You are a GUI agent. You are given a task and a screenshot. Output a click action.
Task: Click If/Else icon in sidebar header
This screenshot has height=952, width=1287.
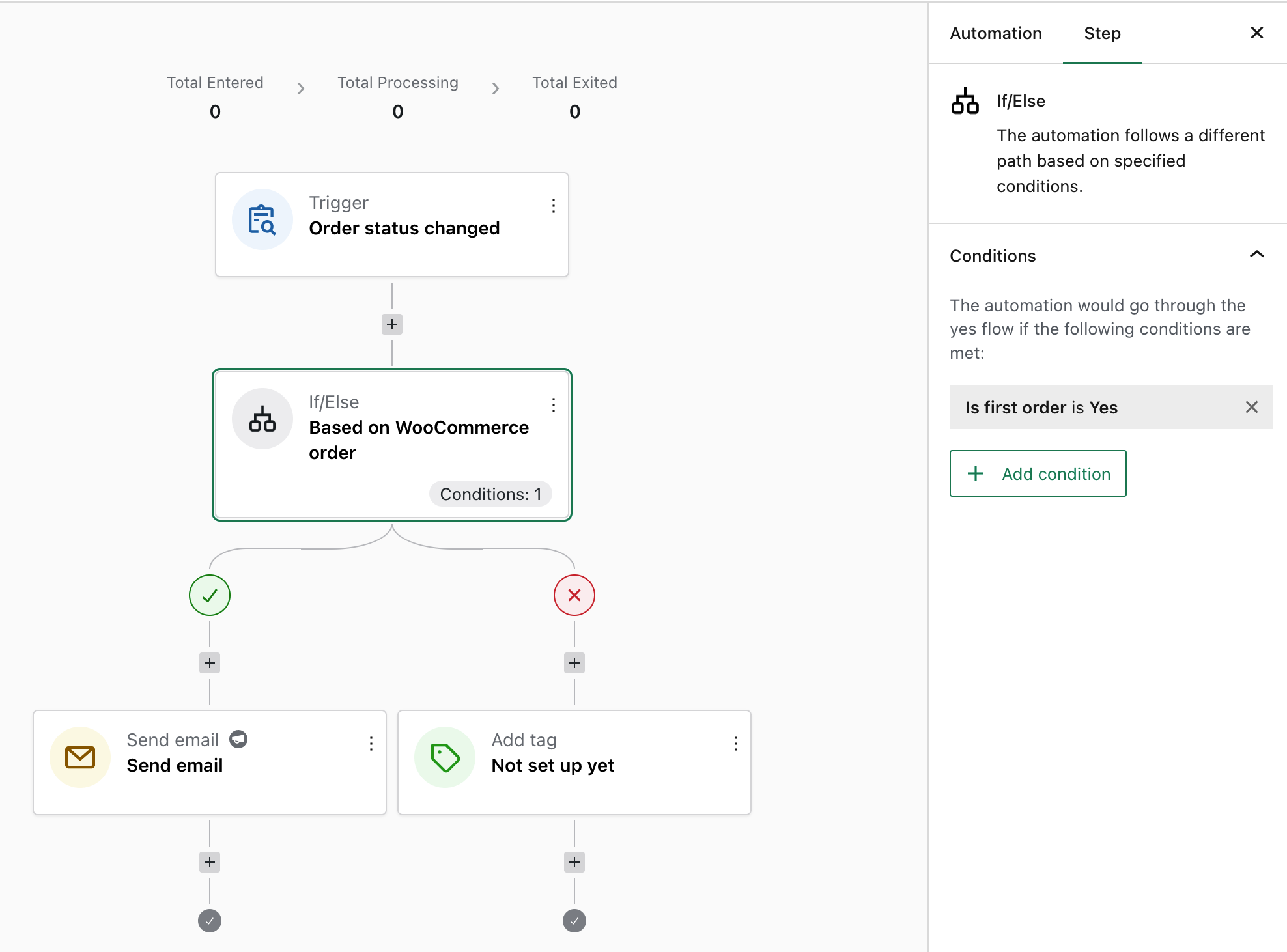pyautogui.click(x=965, y=102)
